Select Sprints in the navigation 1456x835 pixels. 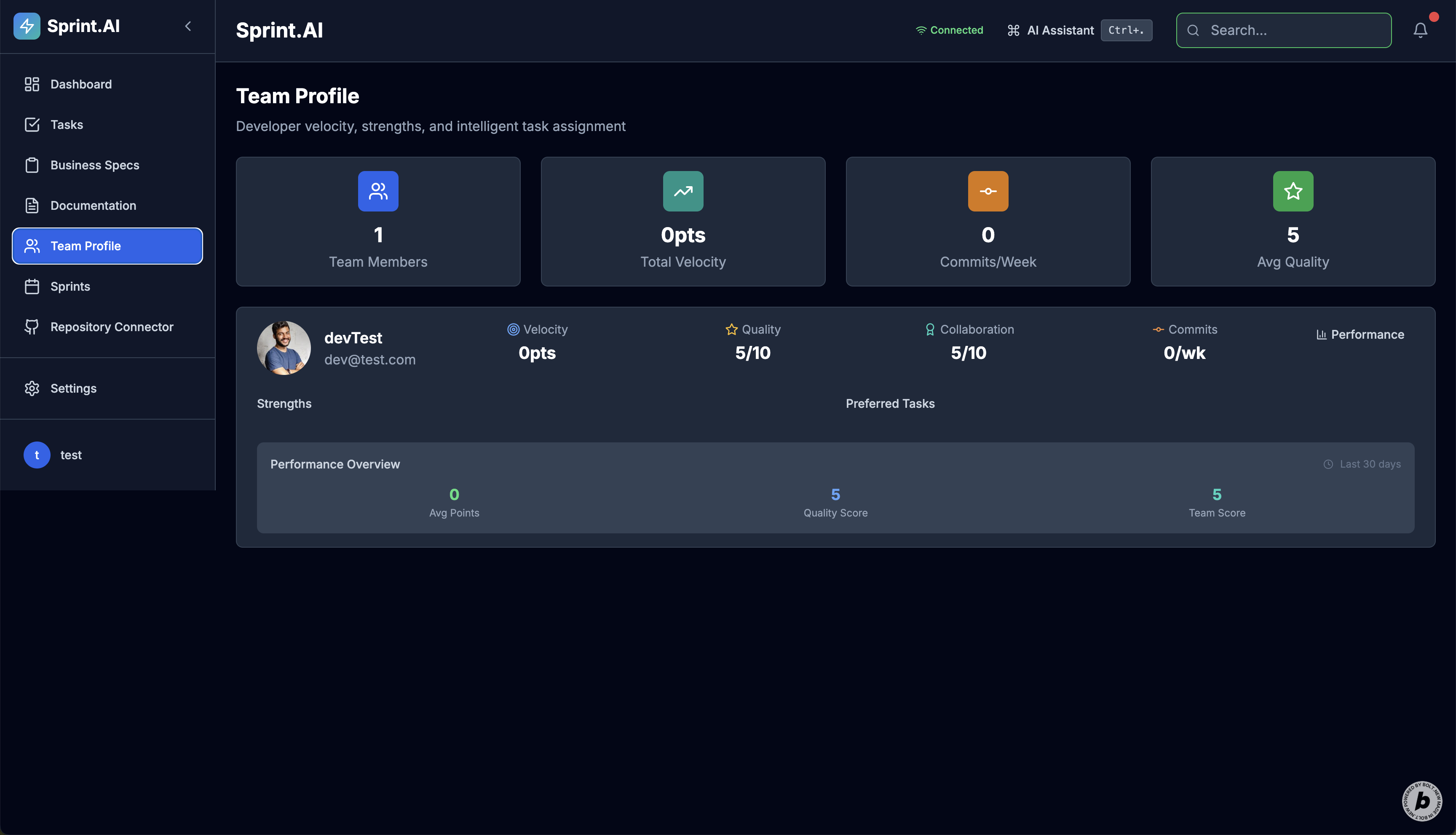click(70, 286)
